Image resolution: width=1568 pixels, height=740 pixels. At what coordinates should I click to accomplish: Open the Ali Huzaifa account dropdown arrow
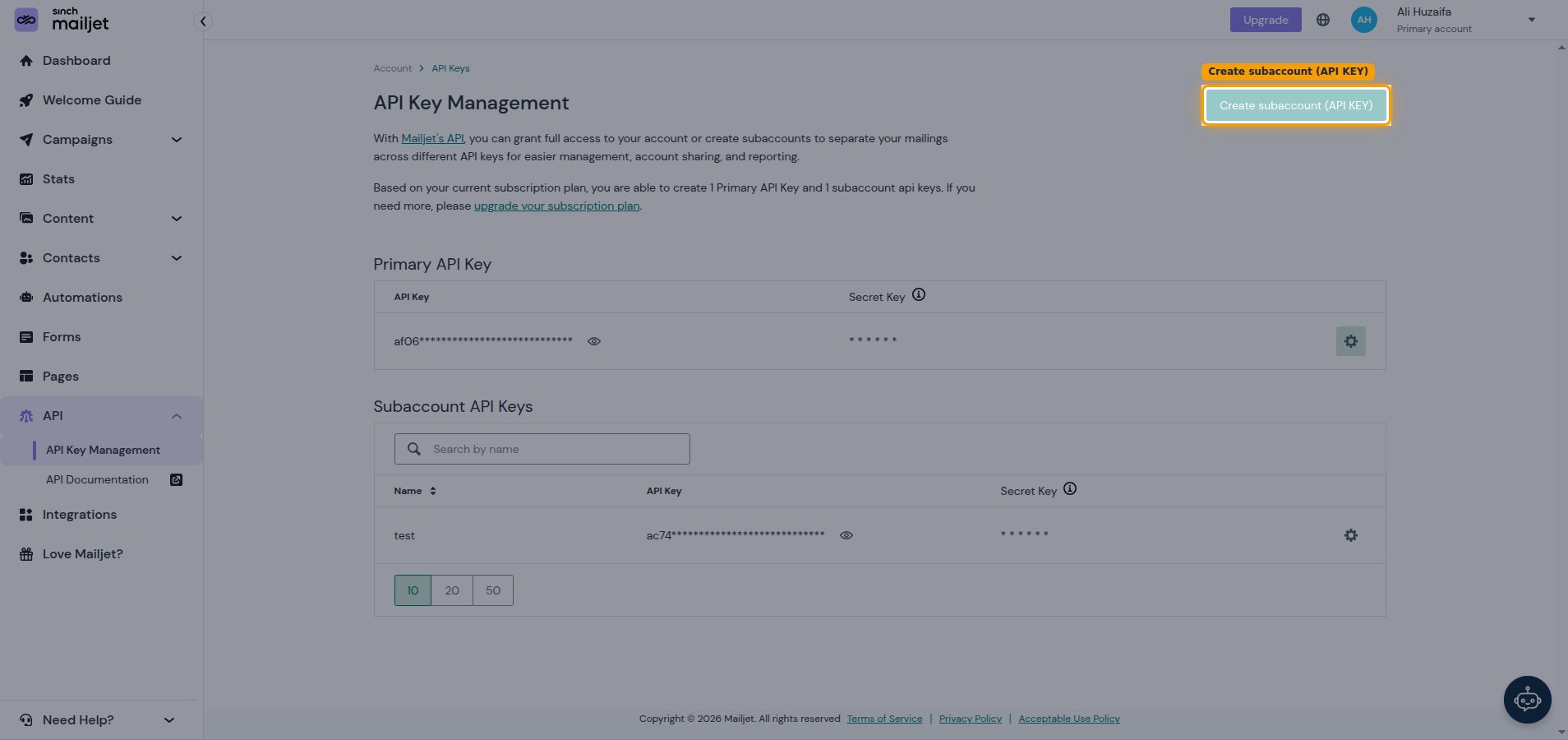coord(1532,20)
